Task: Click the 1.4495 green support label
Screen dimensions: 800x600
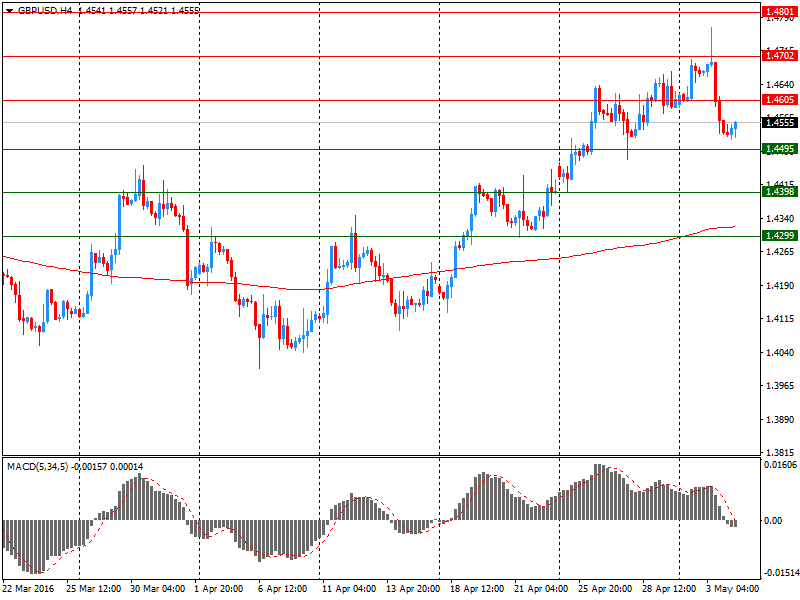Action: [780, 149]
